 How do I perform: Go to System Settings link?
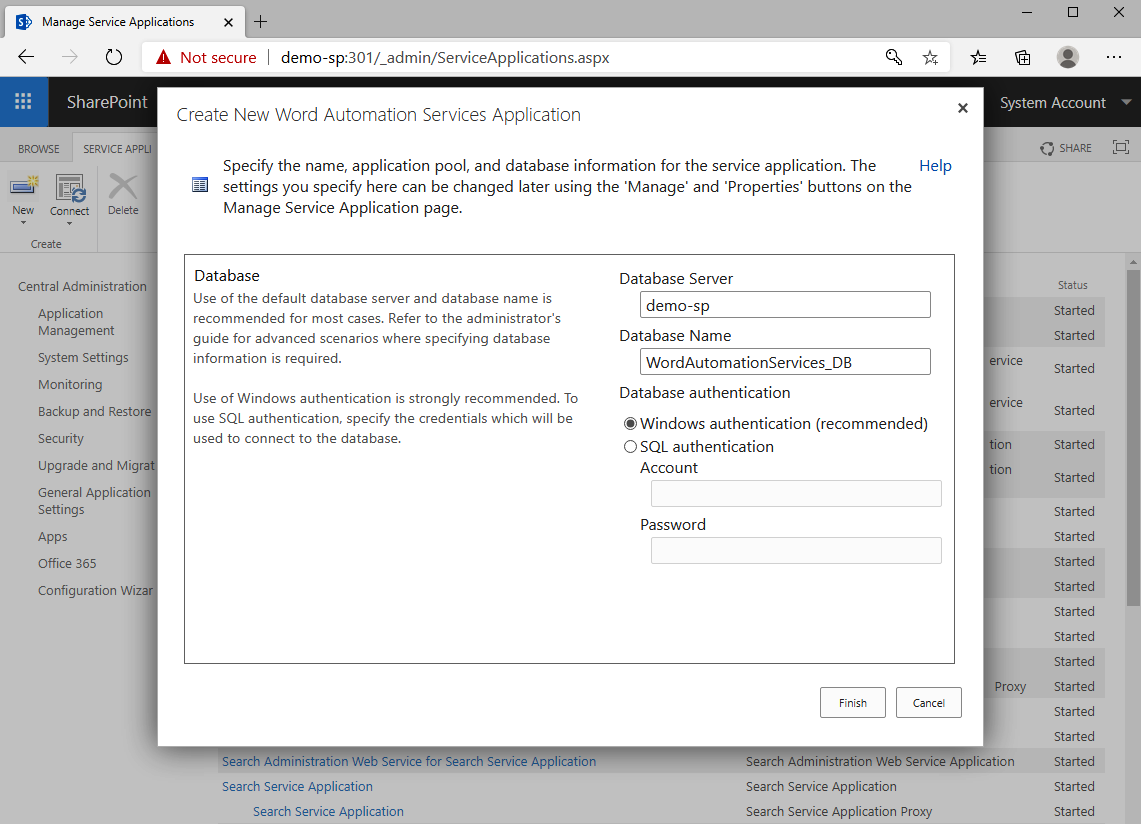point(83,357)
